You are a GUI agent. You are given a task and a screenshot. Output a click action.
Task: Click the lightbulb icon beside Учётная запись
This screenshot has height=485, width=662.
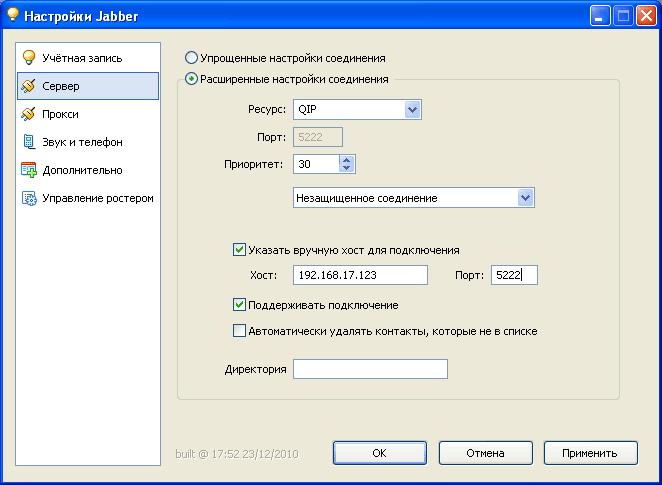29,58
